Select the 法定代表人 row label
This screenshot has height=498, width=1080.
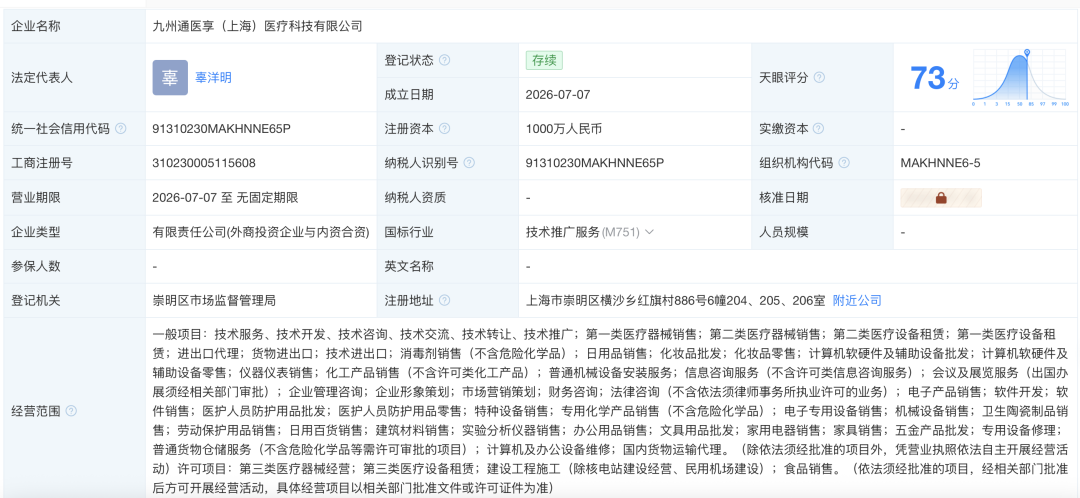(42, 77)
